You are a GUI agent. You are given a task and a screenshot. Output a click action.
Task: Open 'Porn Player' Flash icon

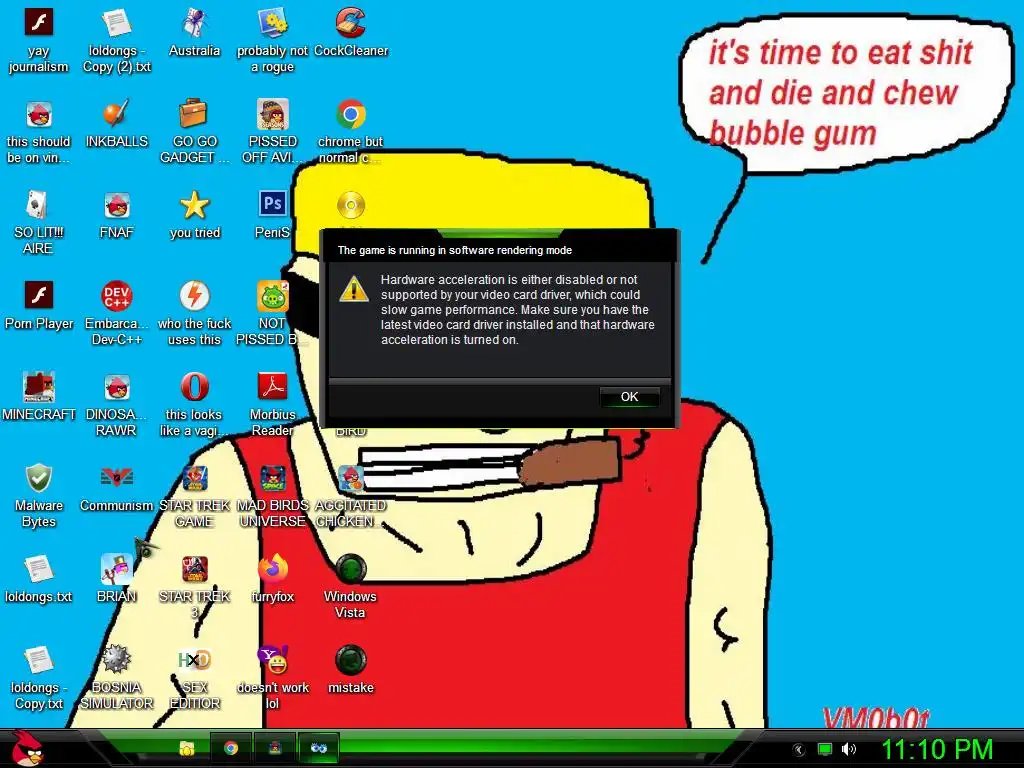[x=39, y=296]
